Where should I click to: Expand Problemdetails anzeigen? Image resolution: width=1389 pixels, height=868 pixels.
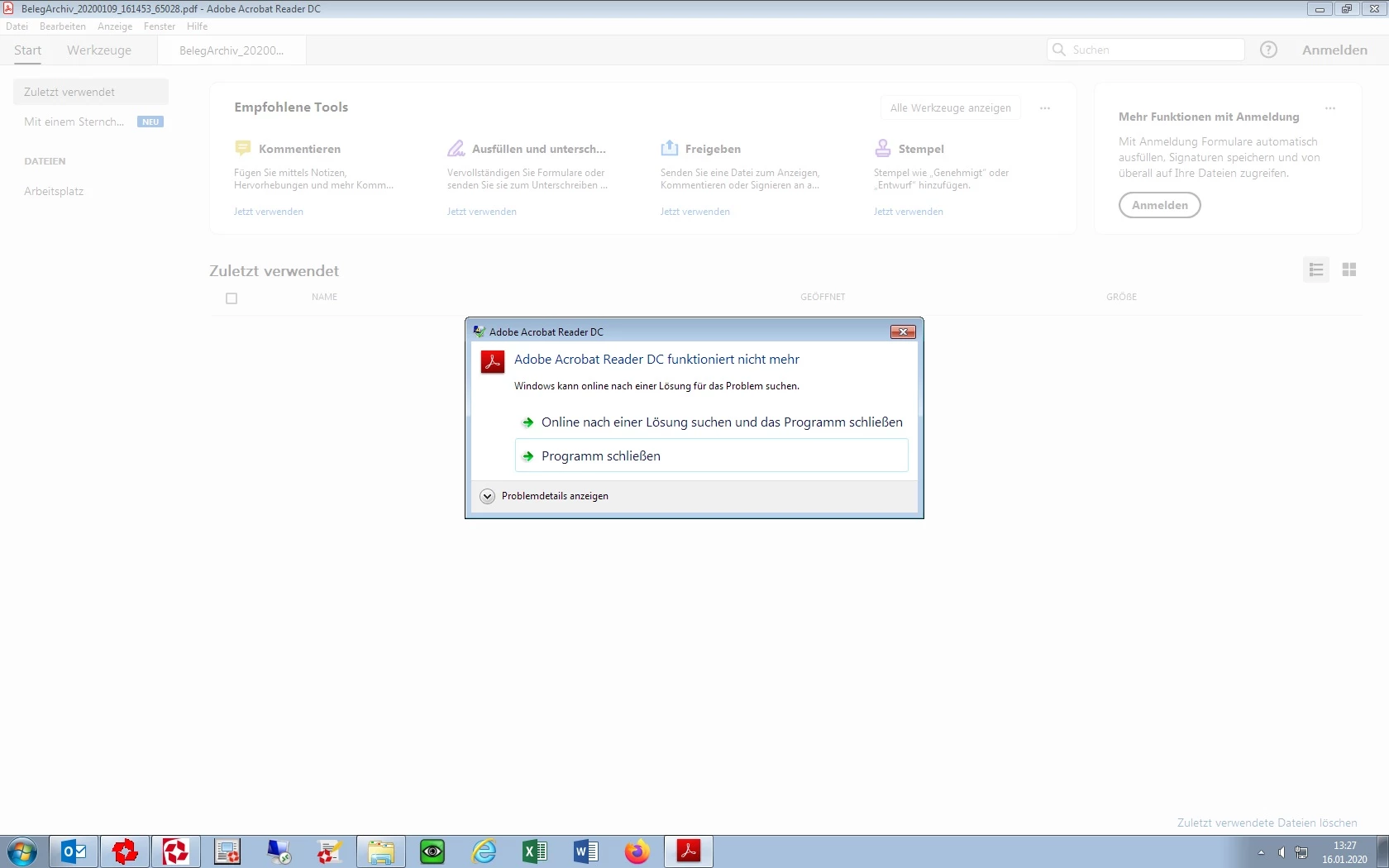545,496
